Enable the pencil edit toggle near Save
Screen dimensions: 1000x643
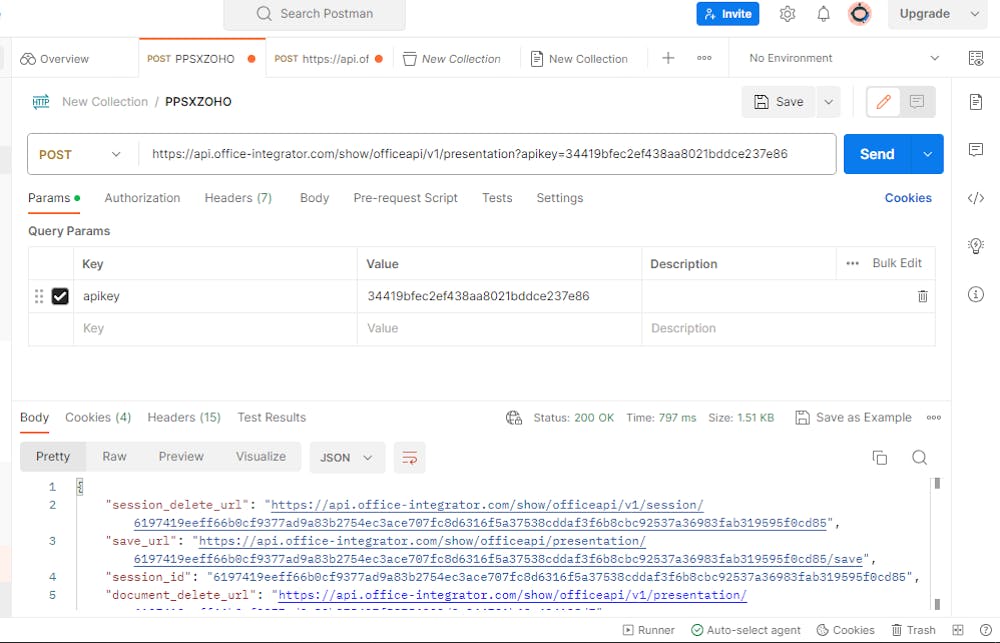click(x=883, y=101)
